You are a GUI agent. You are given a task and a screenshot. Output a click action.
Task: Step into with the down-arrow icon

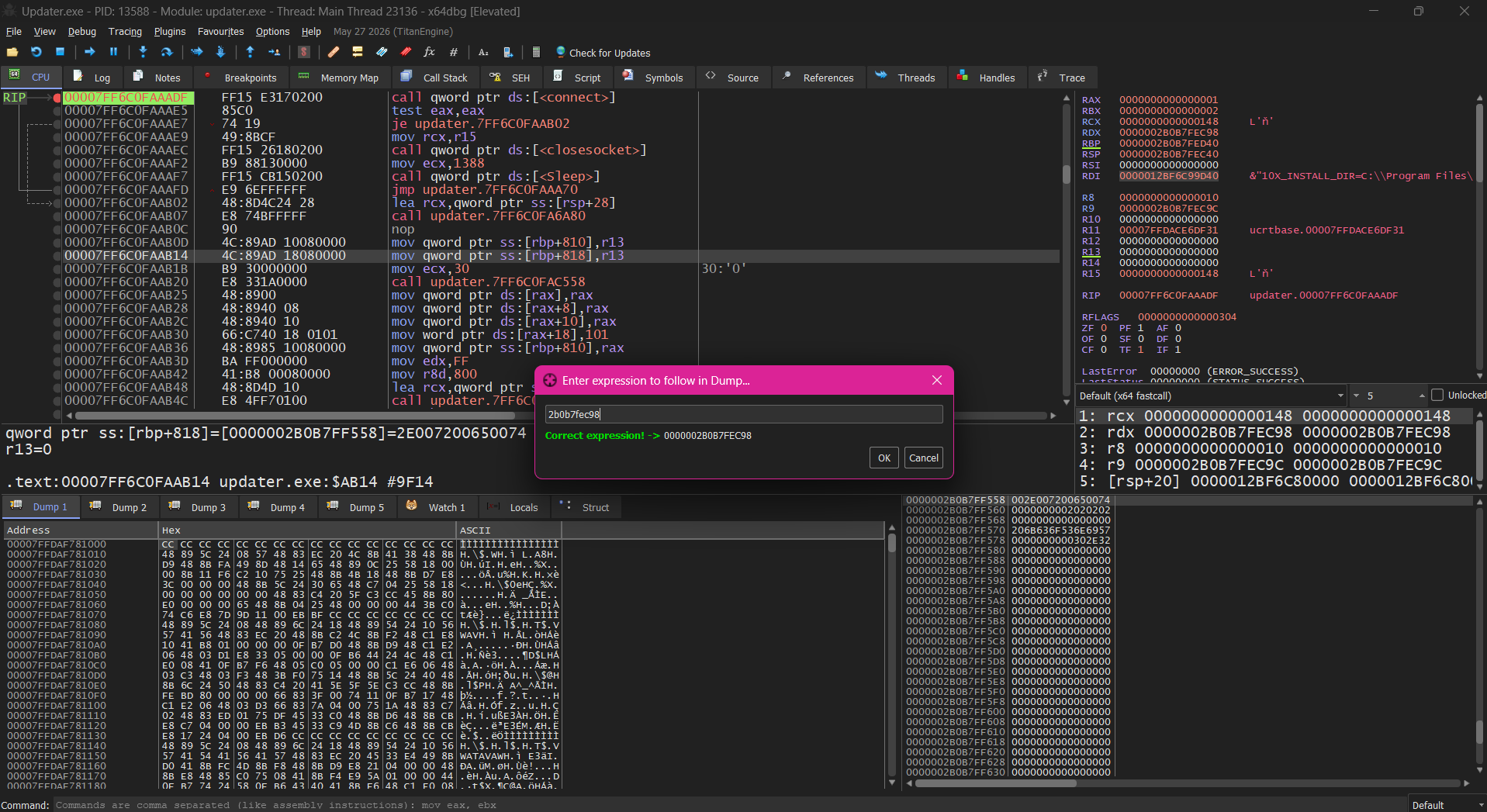(143, 52)
